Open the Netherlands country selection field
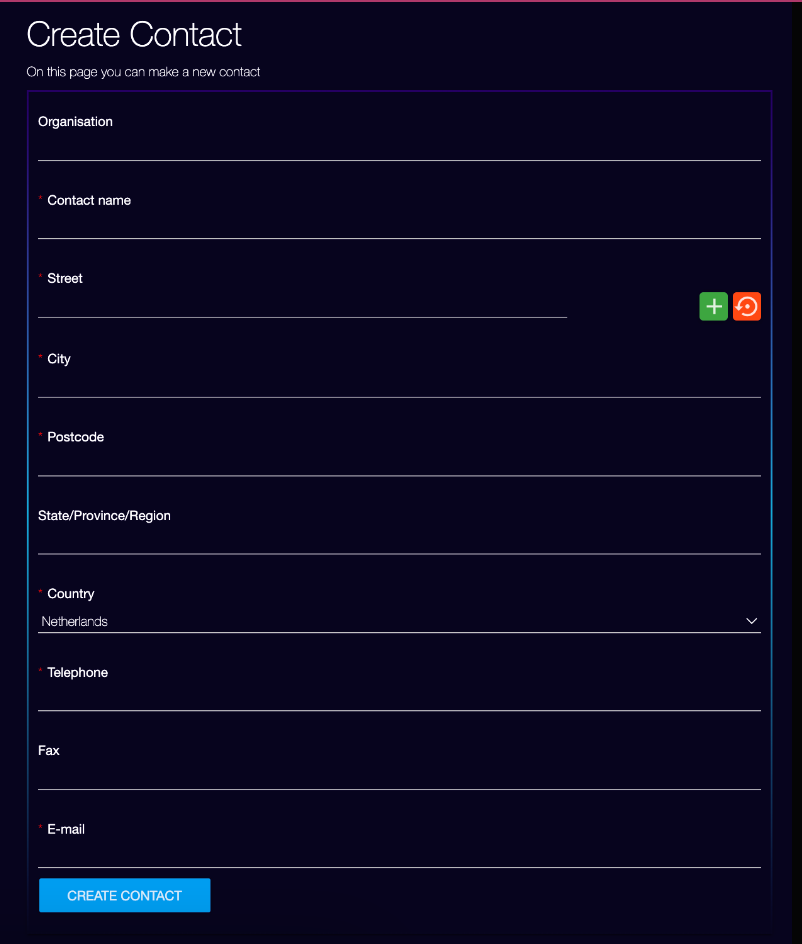 point(399,621)
